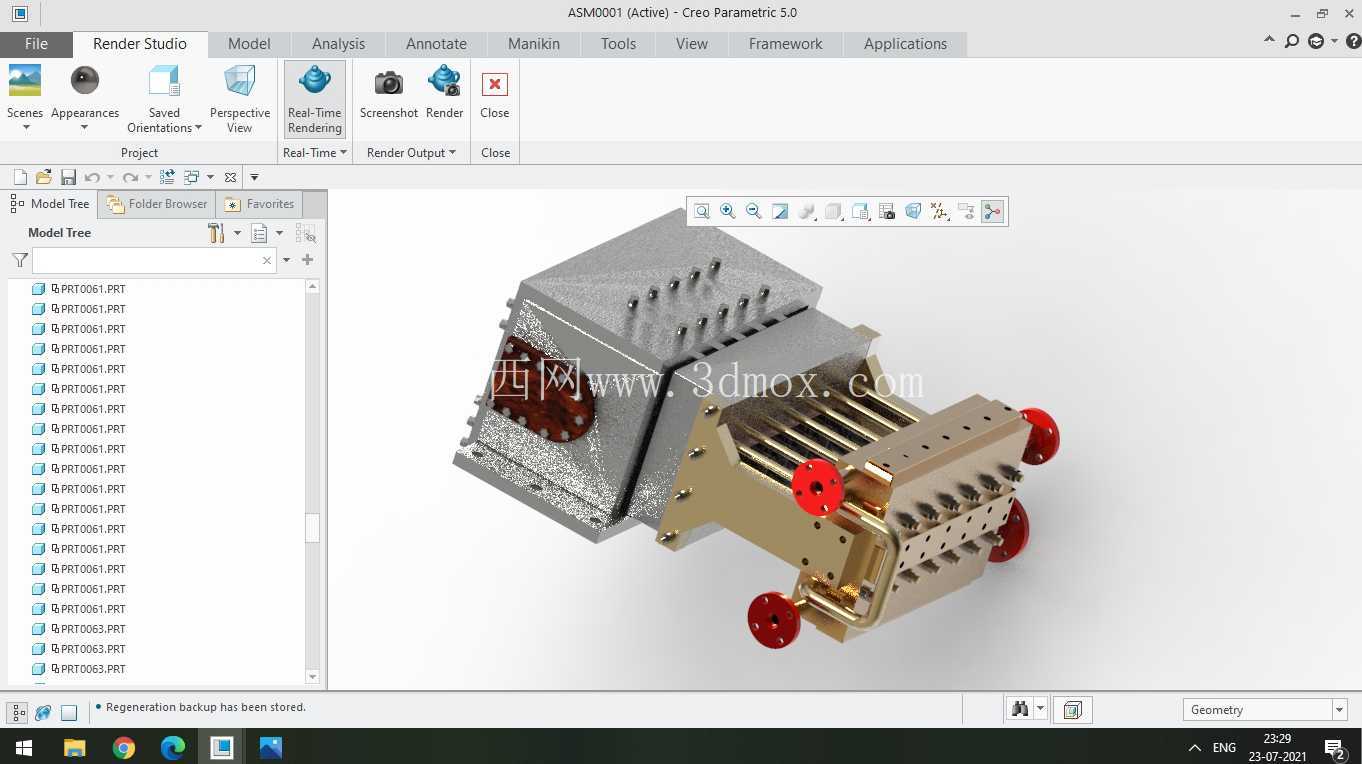The width and height of the screenshot is (1362, 764).
Task: Open the dropdown beside the binoculars
Action: coord(1040,709)
